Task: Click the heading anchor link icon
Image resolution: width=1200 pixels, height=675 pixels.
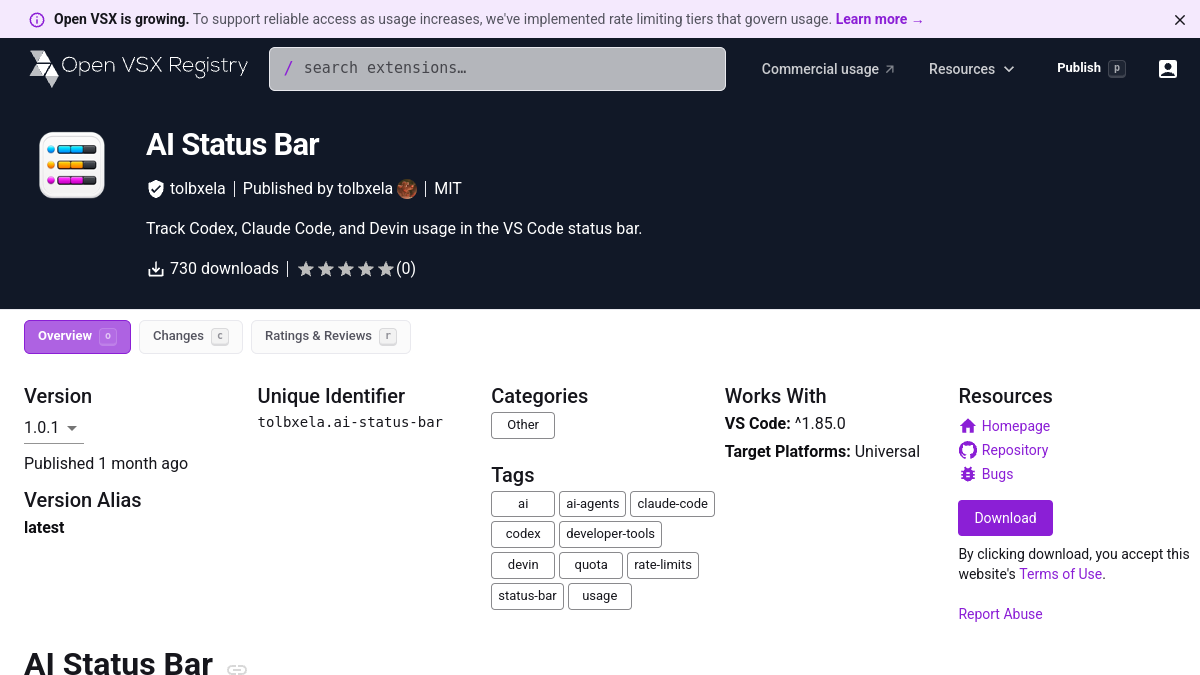Action: coord(237,669)
